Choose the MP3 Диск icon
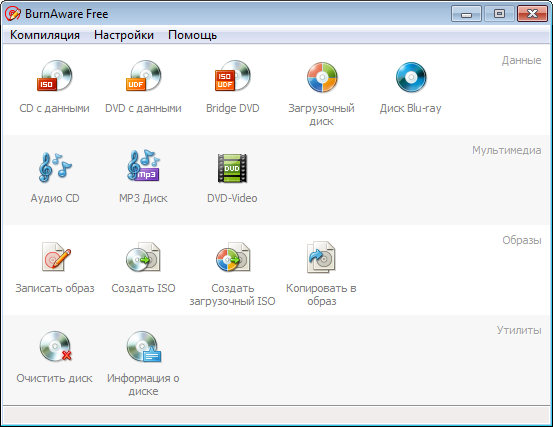Screen dimensions: 553x427 point(144,166)
